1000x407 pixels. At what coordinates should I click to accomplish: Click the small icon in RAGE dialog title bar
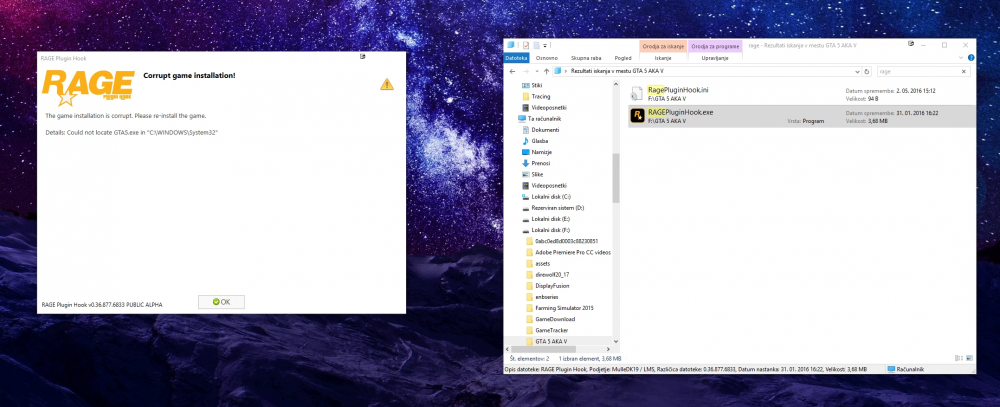pos(362,57)
